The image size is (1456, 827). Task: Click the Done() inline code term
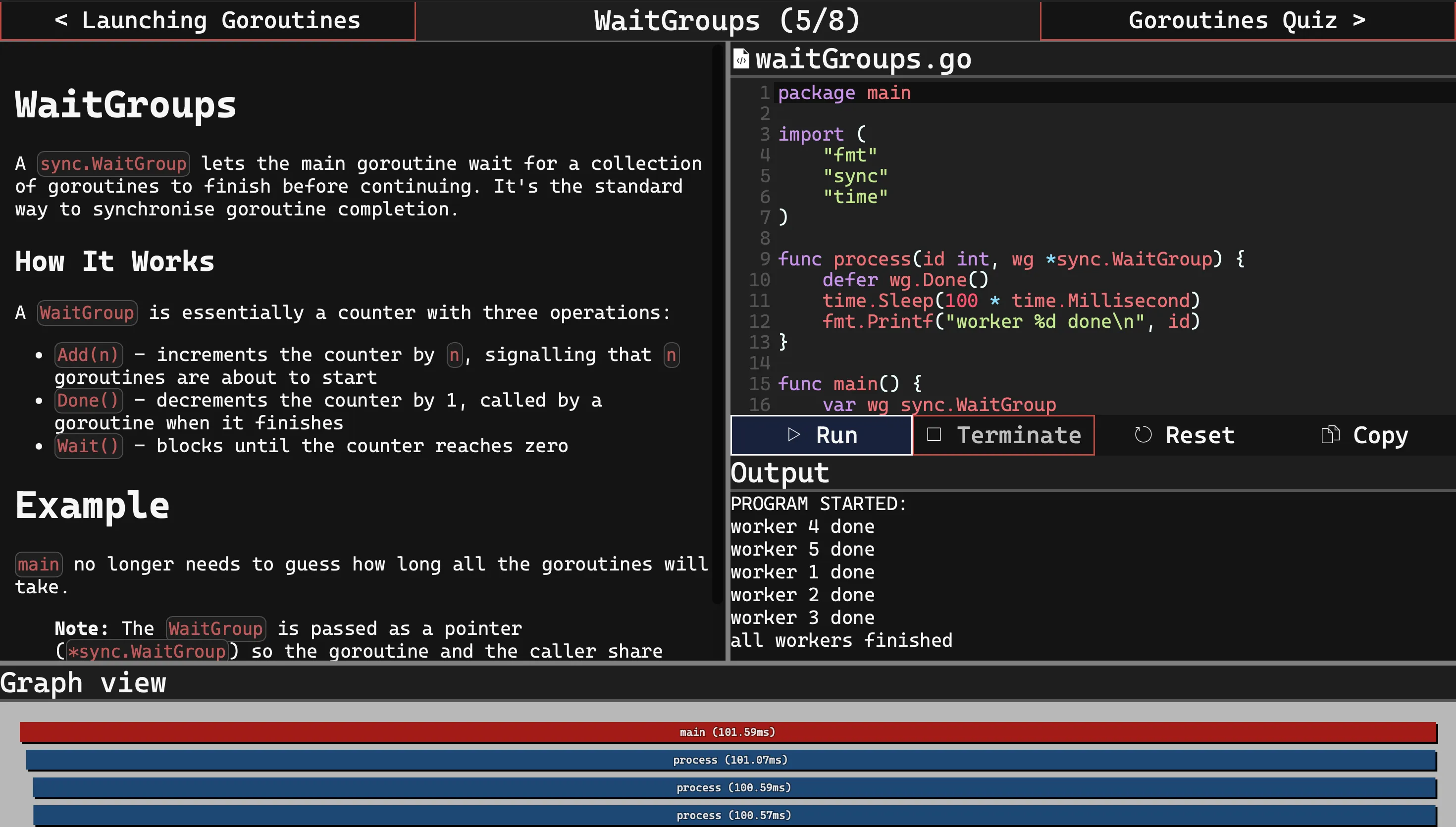[89, 401]
